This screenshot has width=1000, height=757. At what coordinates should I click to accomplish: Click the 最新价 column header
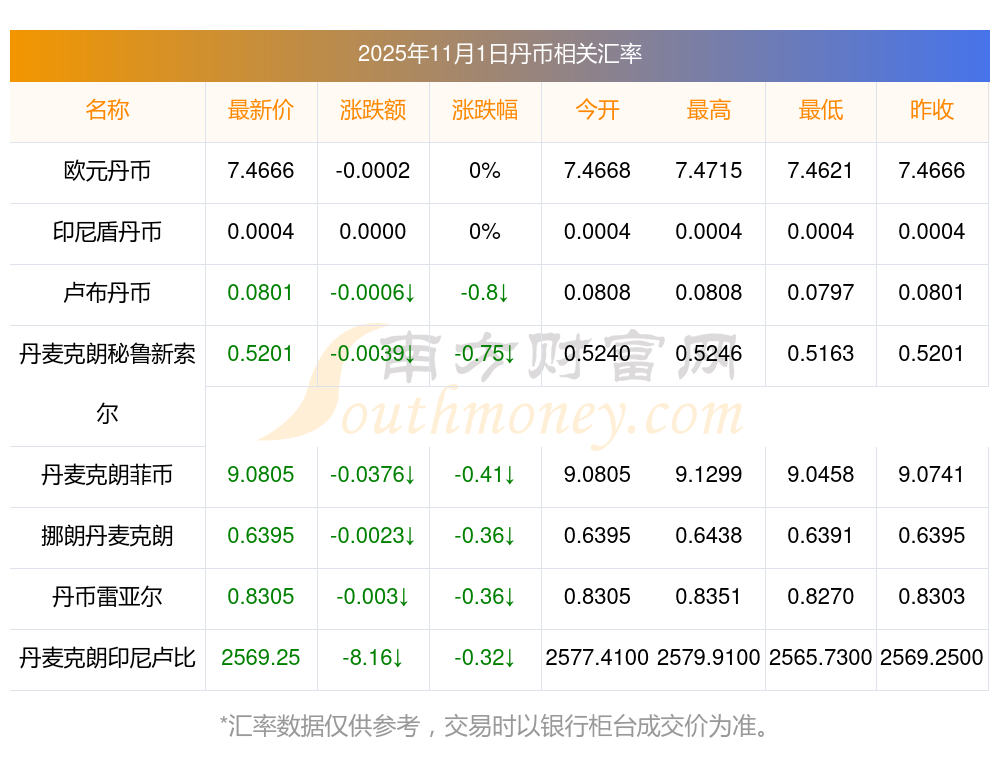(x=261, y=110)
